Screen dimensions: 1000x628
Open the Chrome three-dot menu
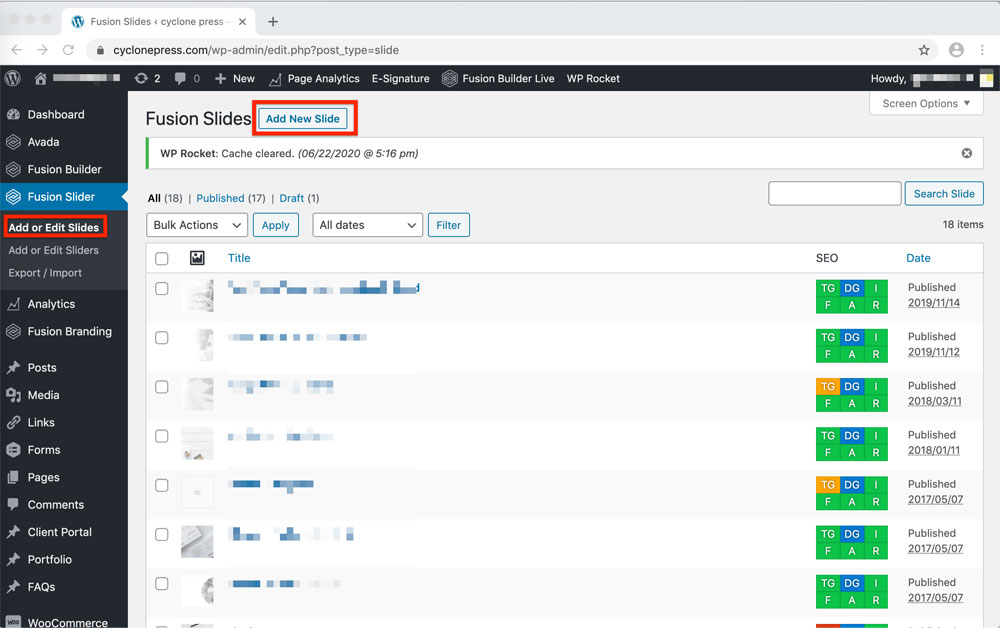click(x=982, y=50)
